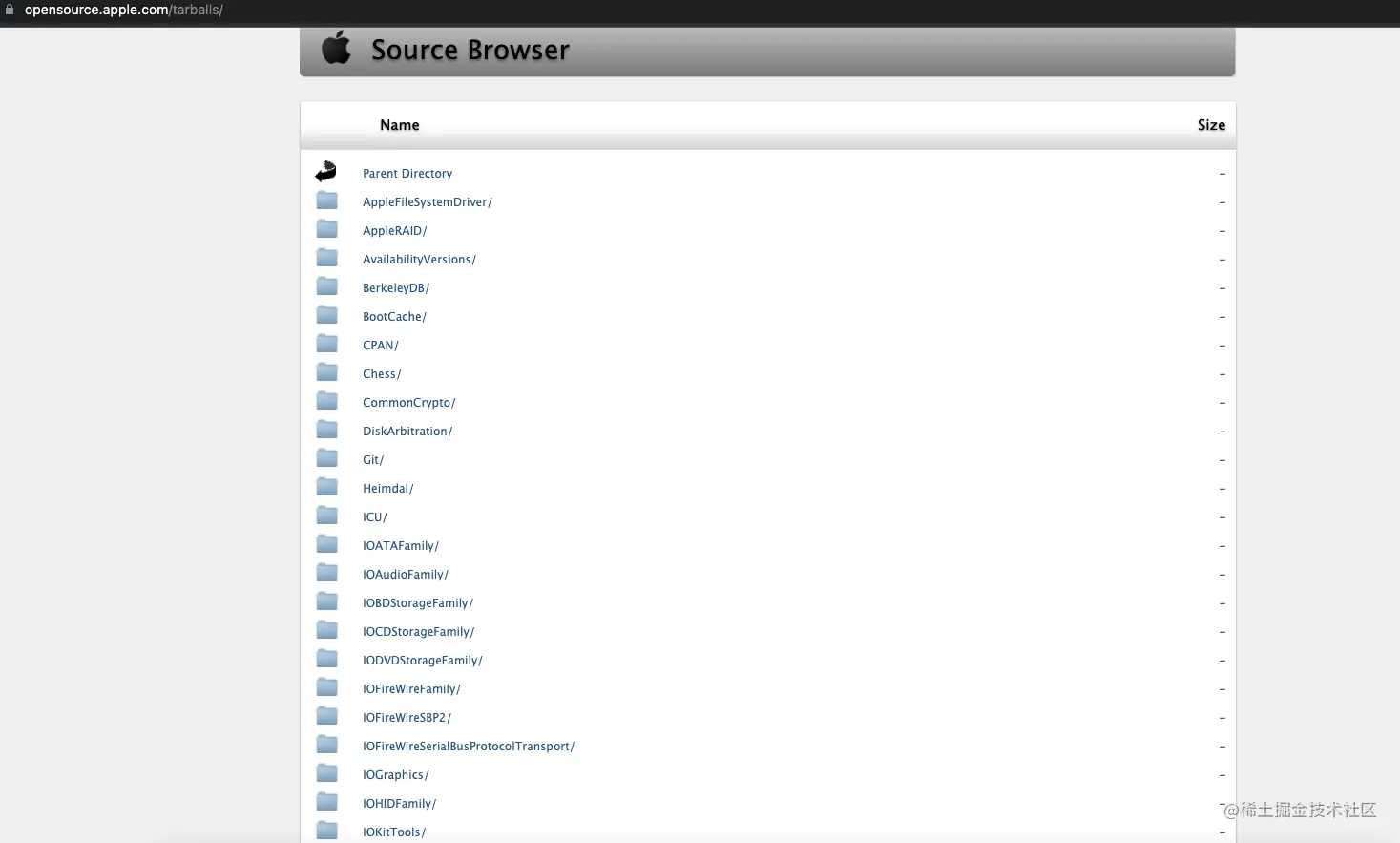This screenshot has width=1400, height=843.
Task: Click folder icon beside IOHIDFamily/
Action: [x=326, y=802]
